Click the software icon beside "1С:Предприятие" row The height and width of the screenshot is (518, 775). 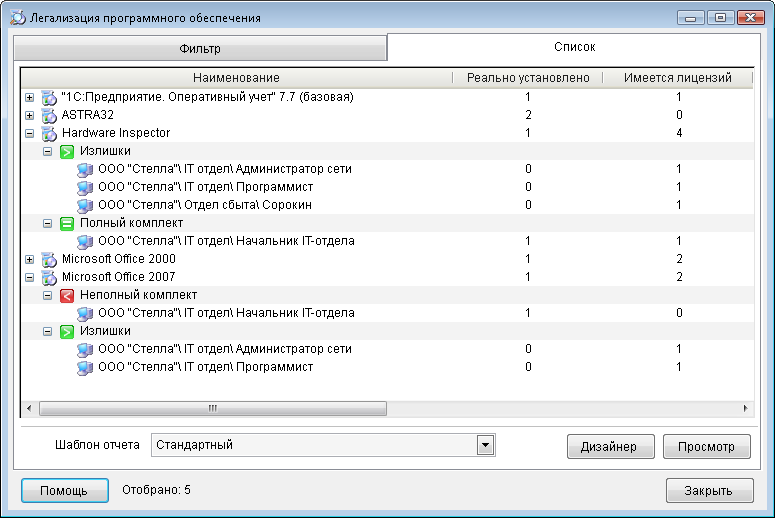49,97
